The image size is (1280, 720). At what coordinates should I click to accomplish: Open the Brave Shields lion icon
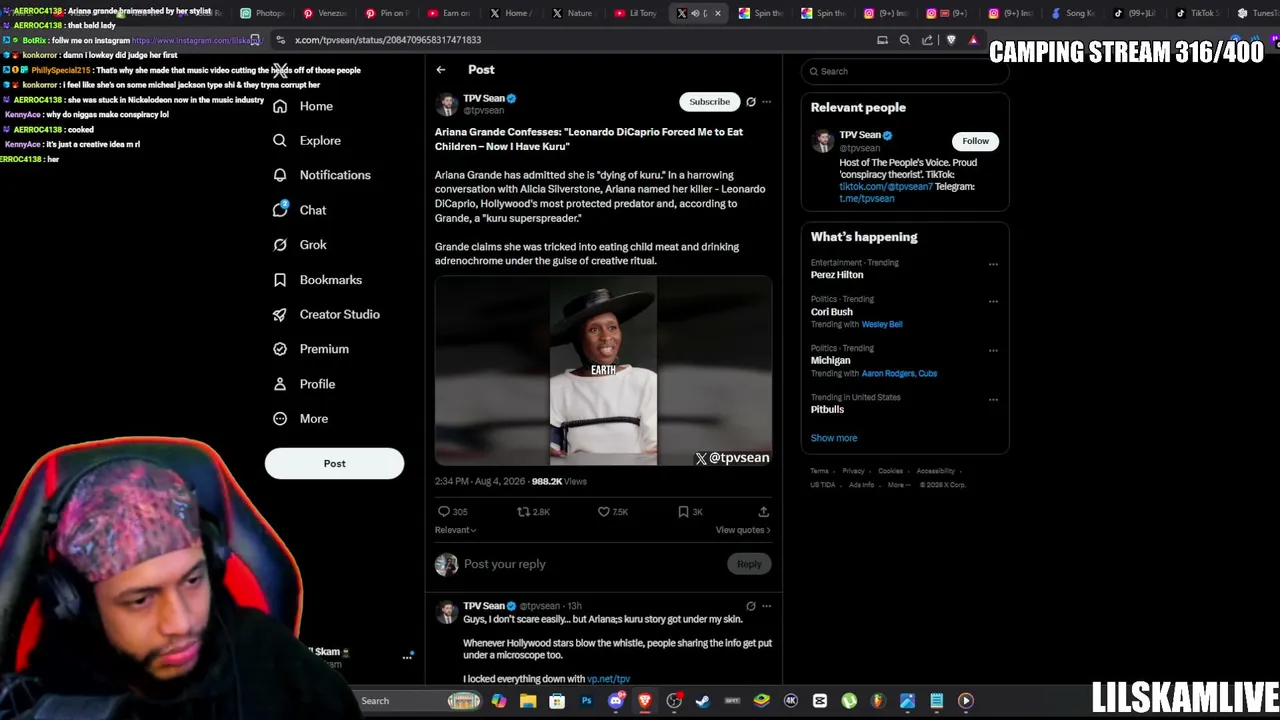tap(951, 40)
